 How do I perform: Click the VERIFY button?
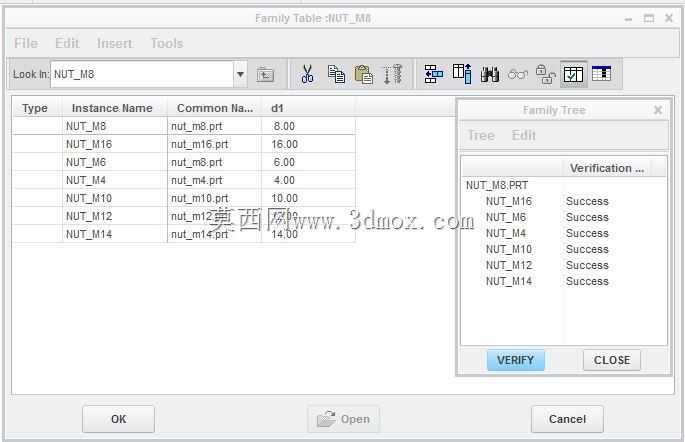click(516, 360)
